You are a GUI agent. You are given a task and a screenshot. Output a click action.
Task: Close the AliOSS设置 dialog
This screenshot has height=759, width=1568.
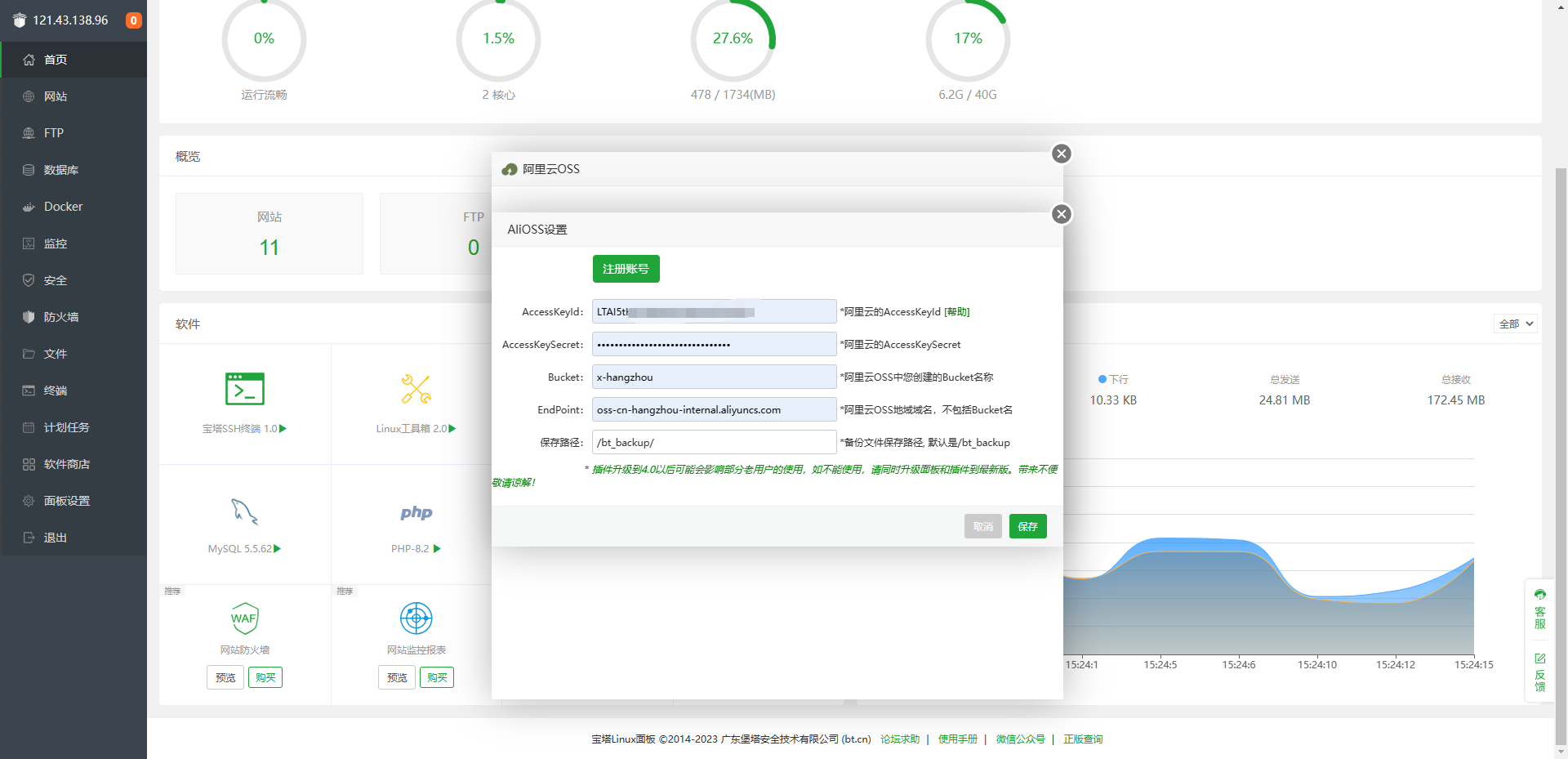click(1062, 214)
